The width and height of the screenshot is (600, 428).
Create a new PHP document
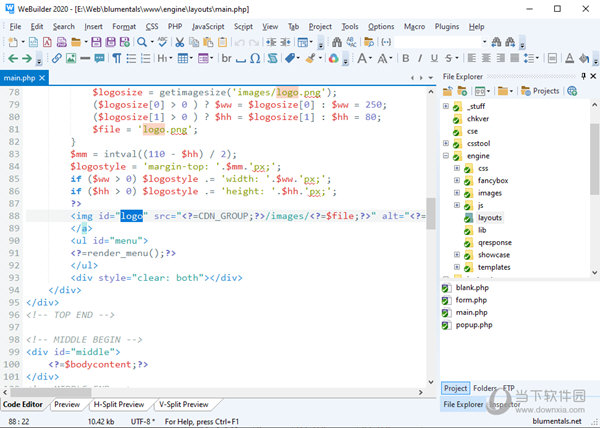coord(61,42)
